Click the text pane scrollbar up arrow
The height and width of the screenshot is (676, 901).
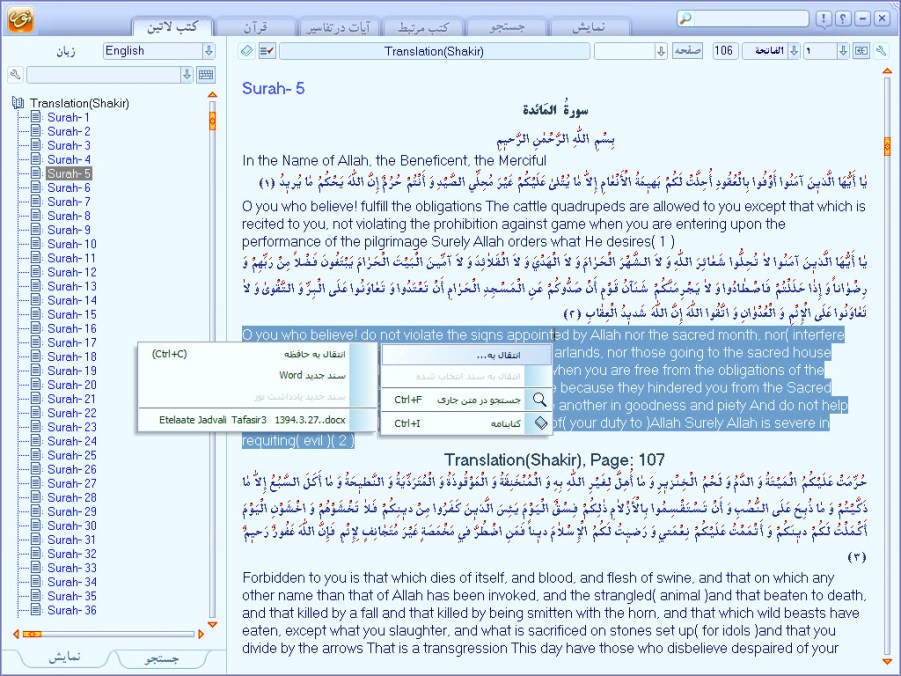pos(887,71)
